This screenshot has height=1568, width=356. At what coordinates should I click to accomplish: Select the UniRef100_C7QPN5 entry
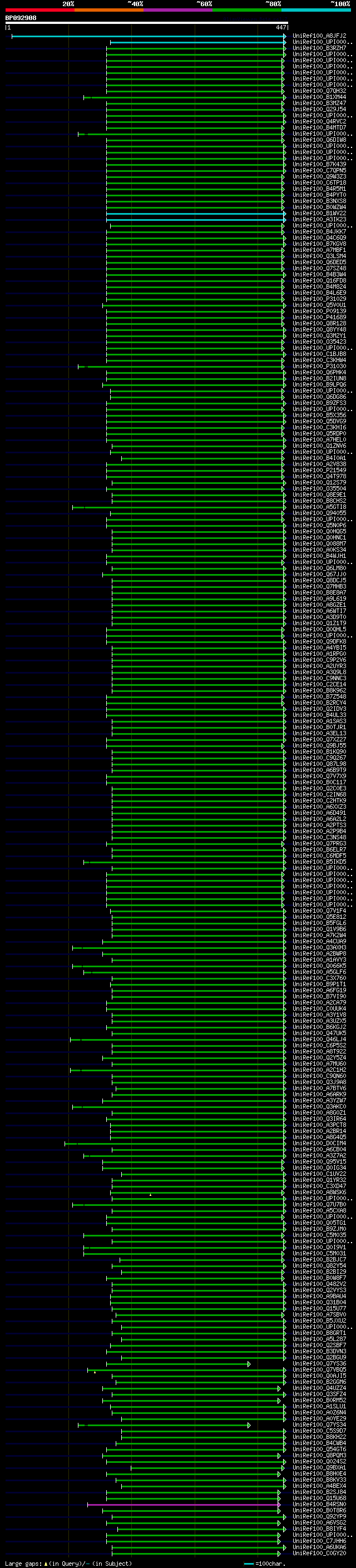(x=319, y=170)
